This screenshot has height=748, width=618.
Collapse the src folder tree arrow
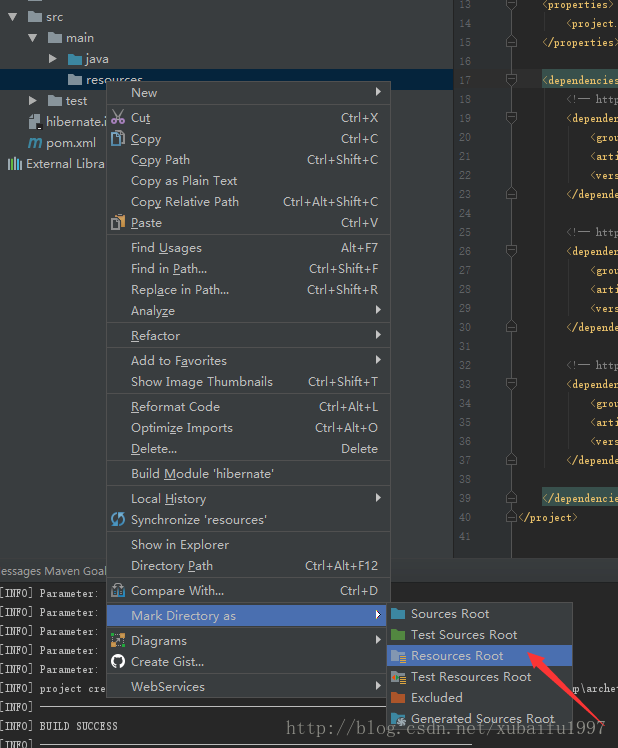(13, 17)
